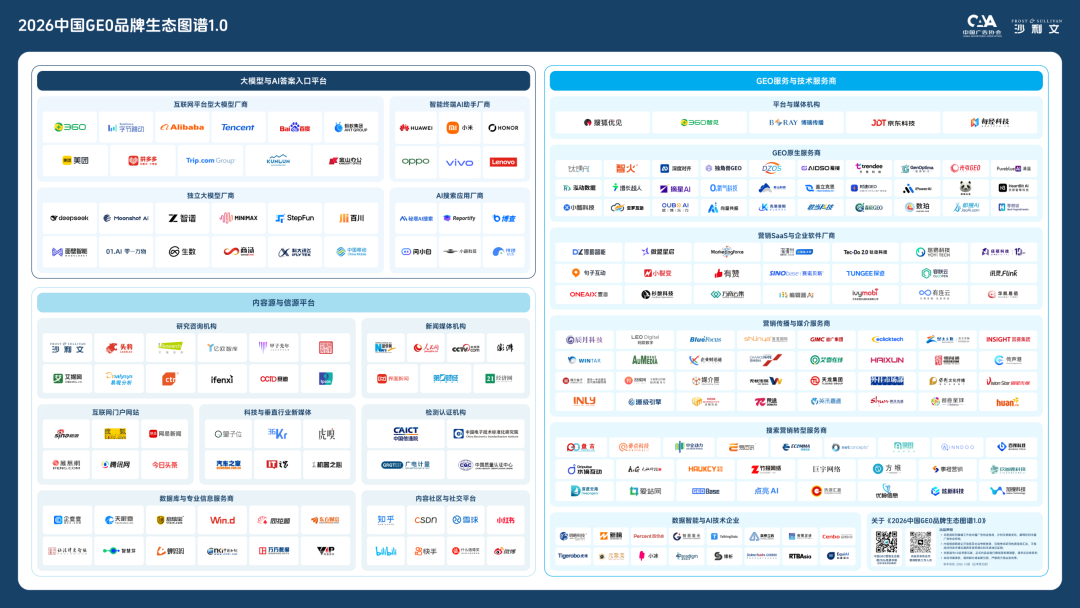Click the 拼多多 logo
The height and width of the screenshot is (608, 1080).
click(x=143, y=160)
